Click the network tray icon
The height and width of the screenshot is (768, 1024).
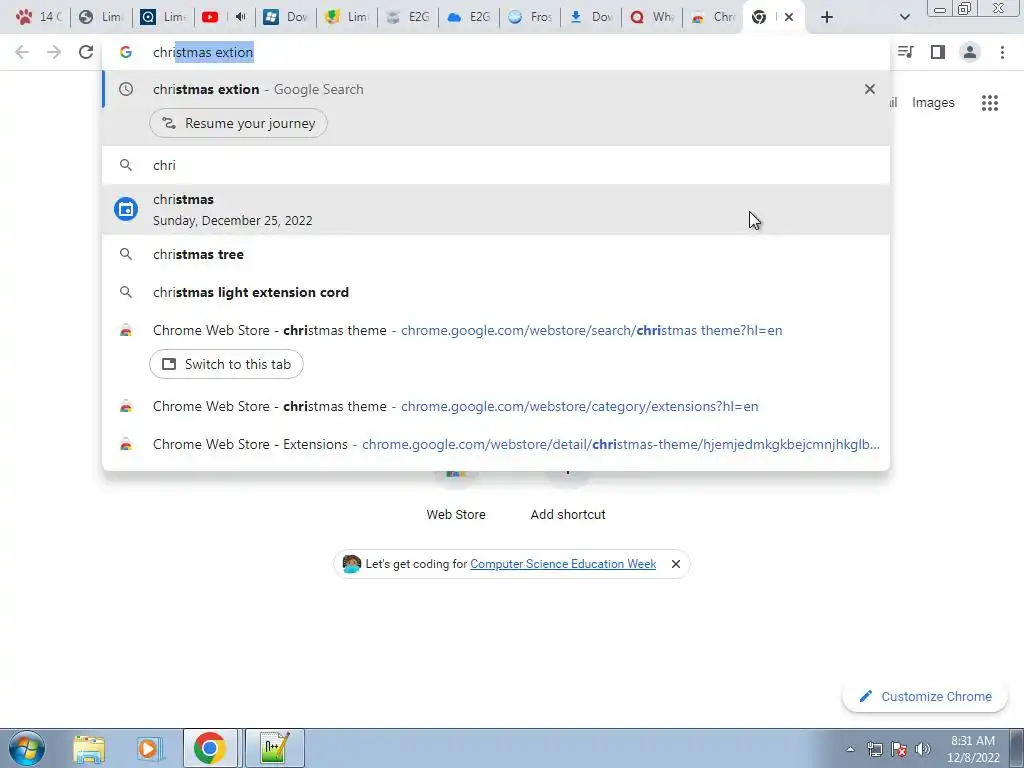[x=874, y=749]
